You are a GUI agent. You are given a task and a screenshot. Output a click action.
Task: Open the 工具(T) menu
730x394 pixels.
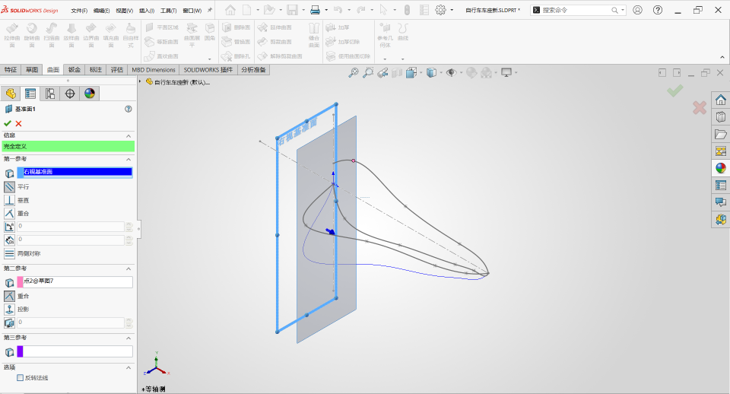(x=169, y=10)
